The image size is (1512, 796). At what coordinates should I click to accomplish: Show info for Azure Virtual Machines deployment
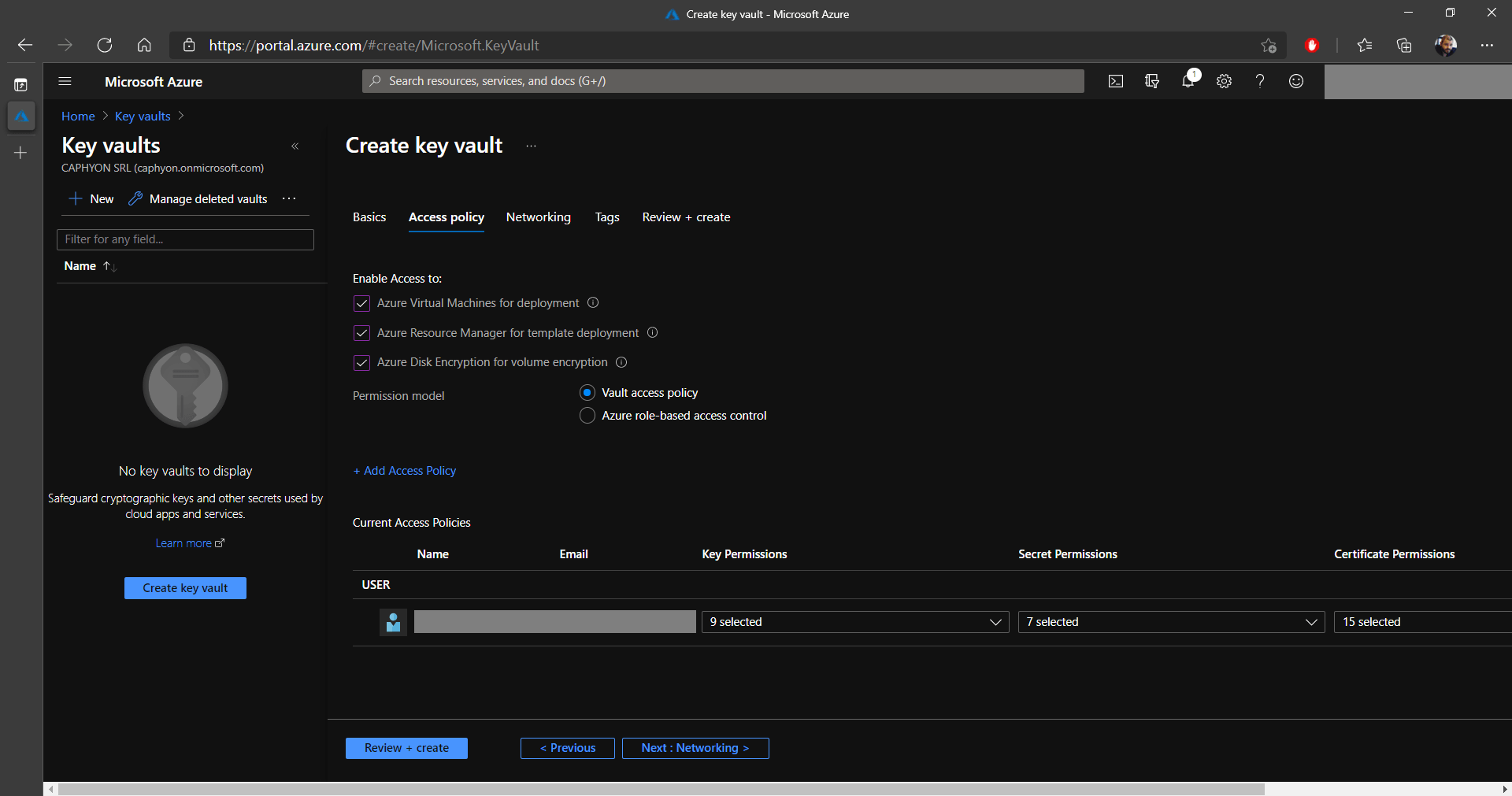593,303
